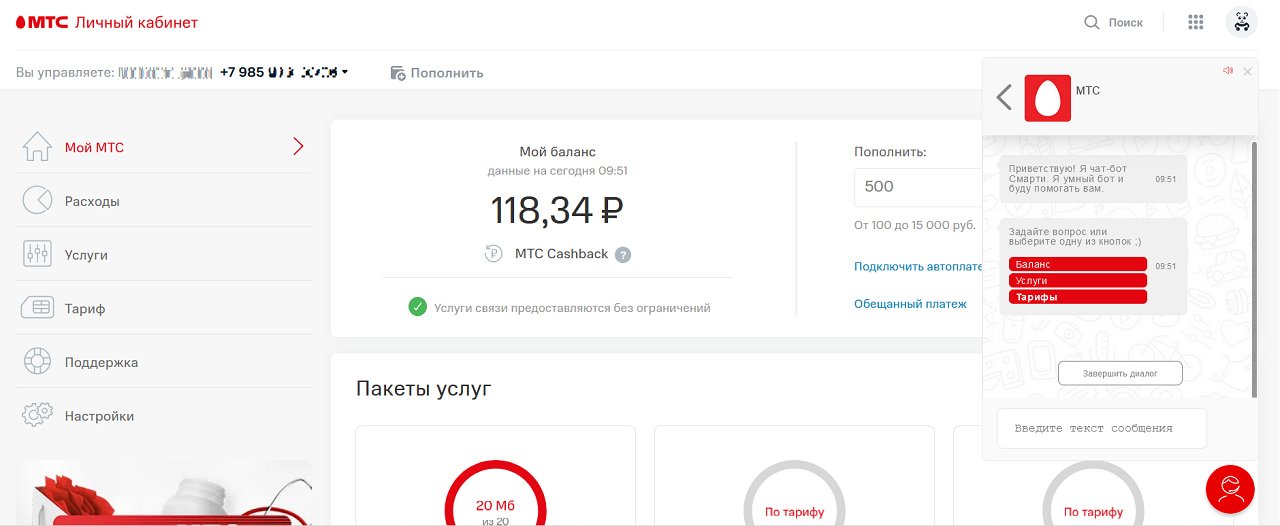Click the text данные на сегодня 09:51
The width and height of the screenshot is (1280, 526).
pyautogui.click(x=558, y=171)
